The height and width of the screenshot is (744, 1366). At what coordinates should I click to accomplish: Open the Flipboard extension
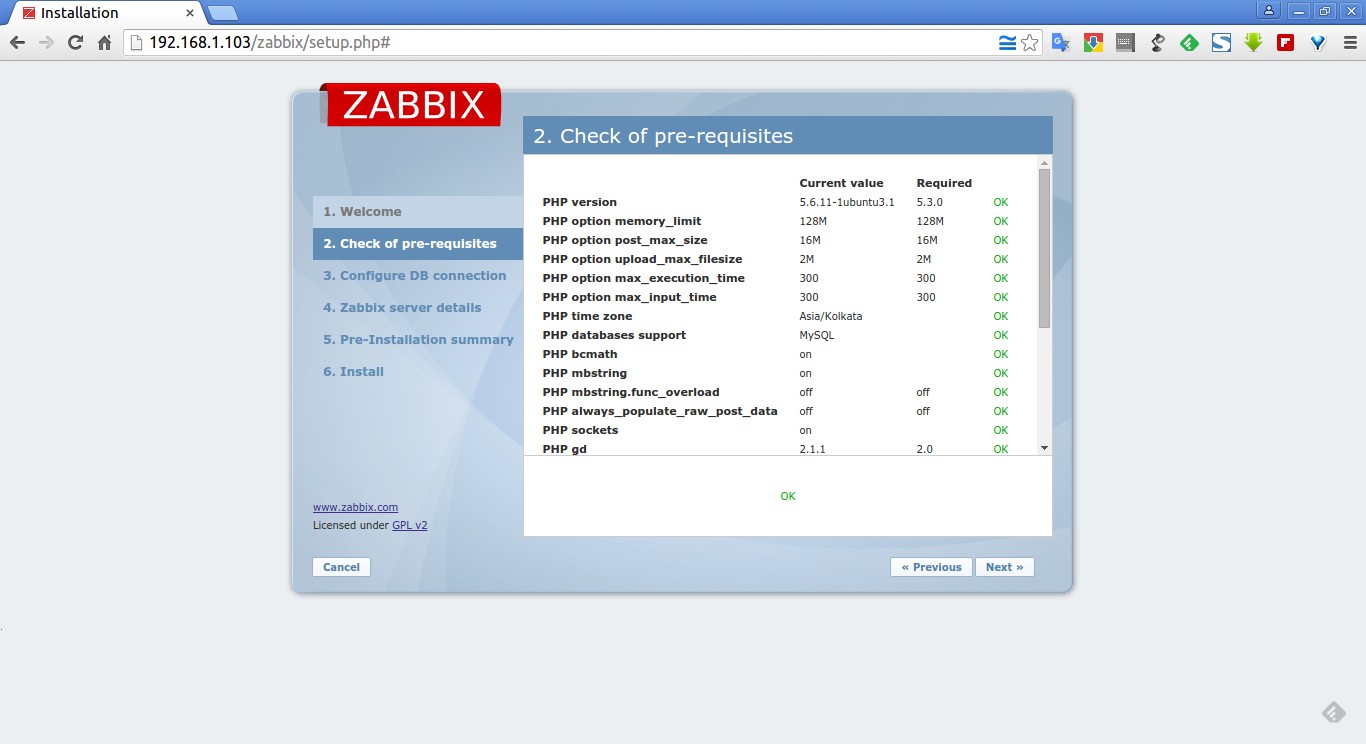1285,43
